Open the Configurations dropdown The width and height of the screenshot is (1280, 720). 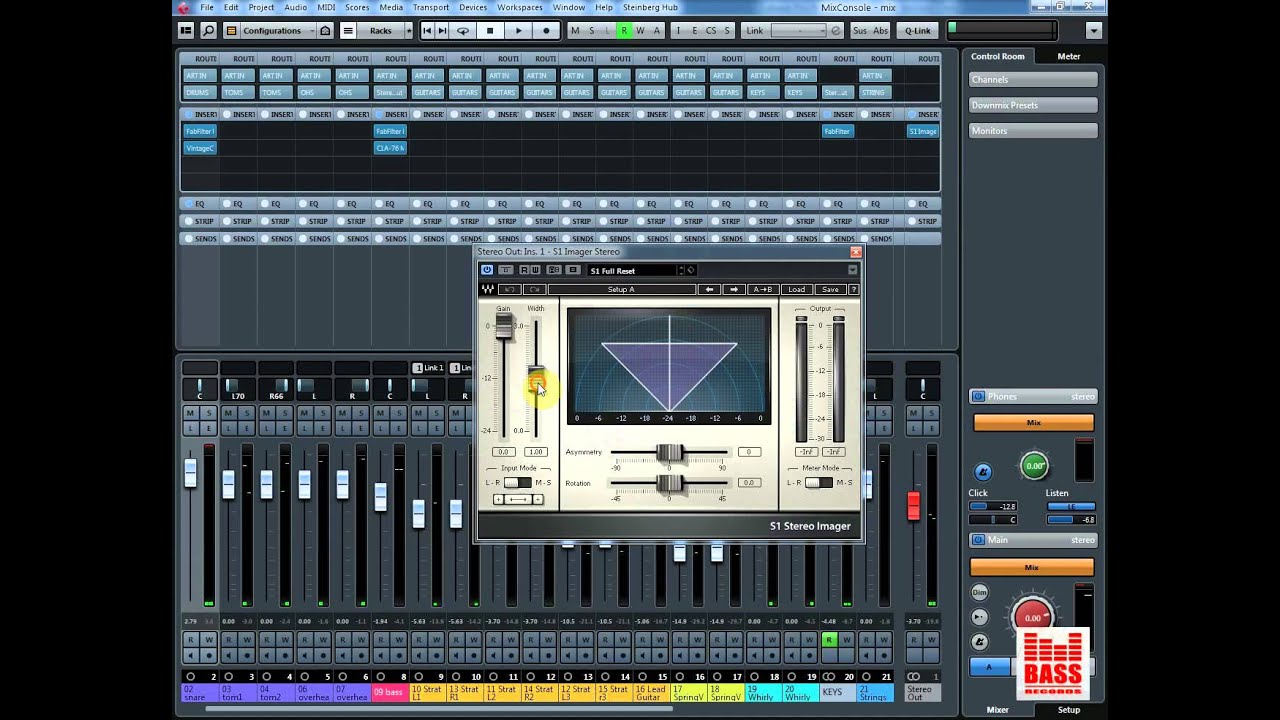point(280,31)
